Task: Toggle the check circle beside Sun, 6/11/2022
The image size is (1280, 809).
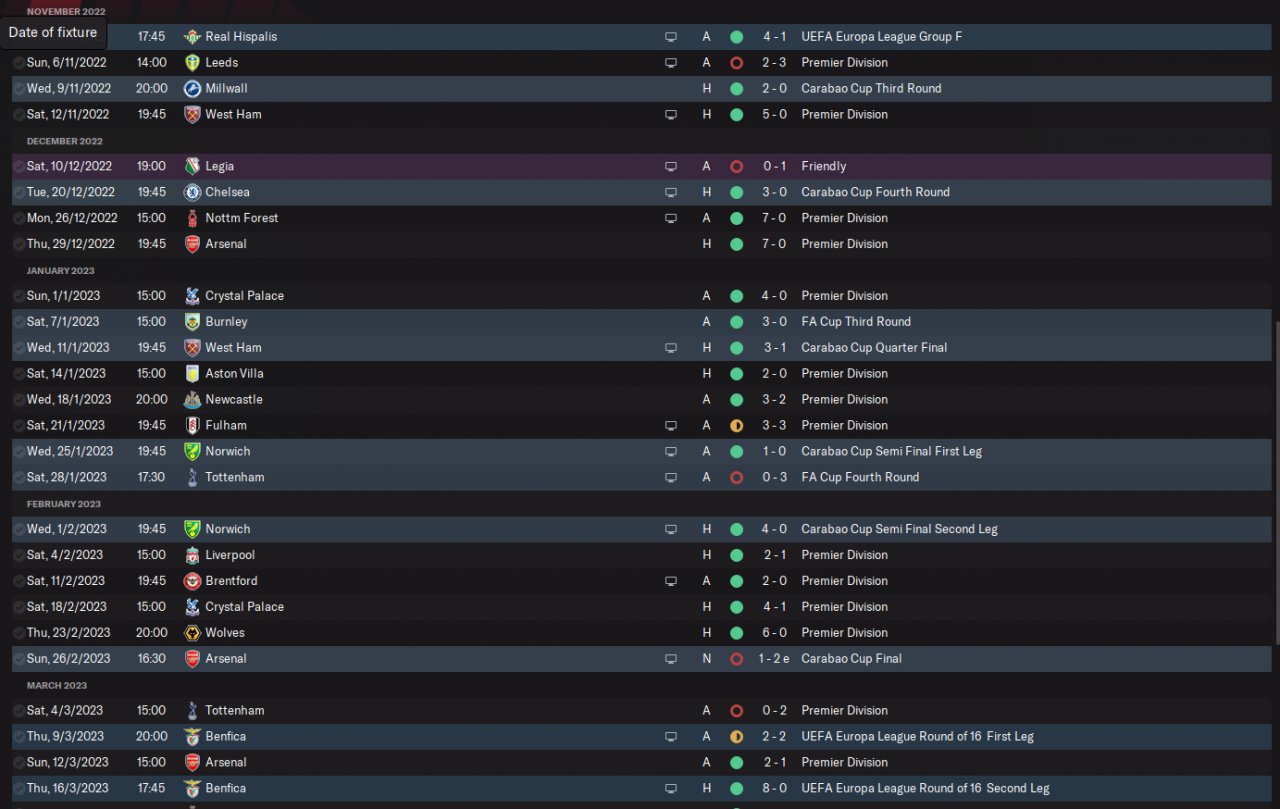Action: pyautogui.click(x=19, y=63)
